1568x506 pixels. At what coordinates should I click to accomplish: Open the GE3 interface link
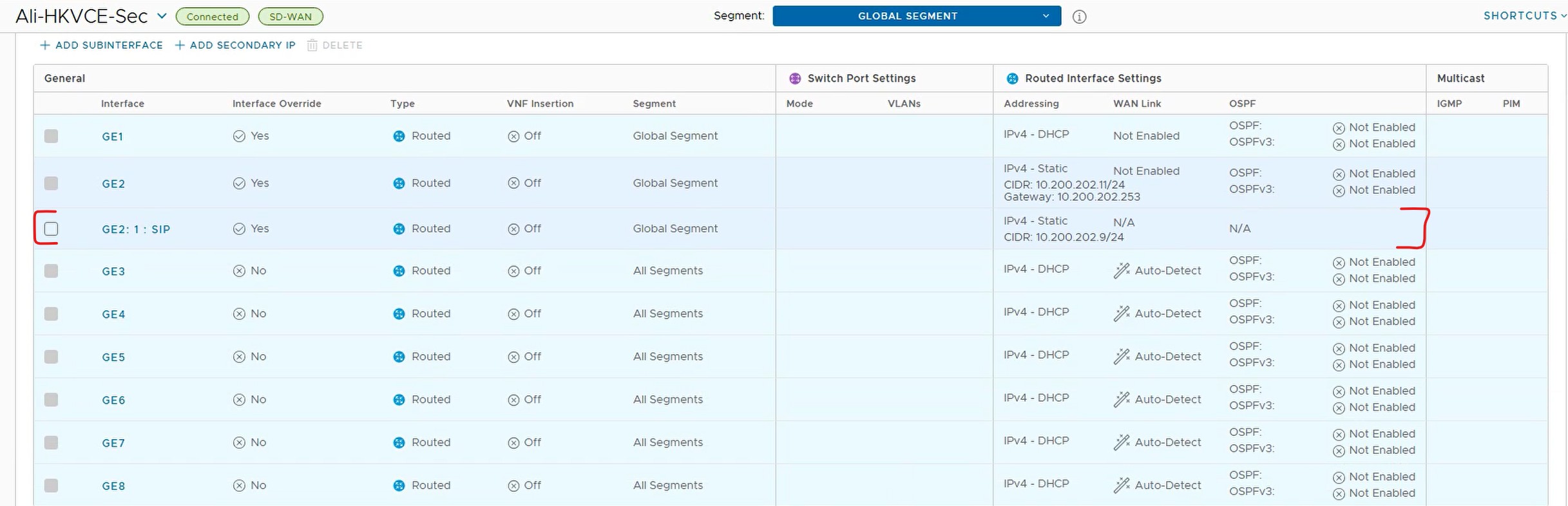point(113,272)
